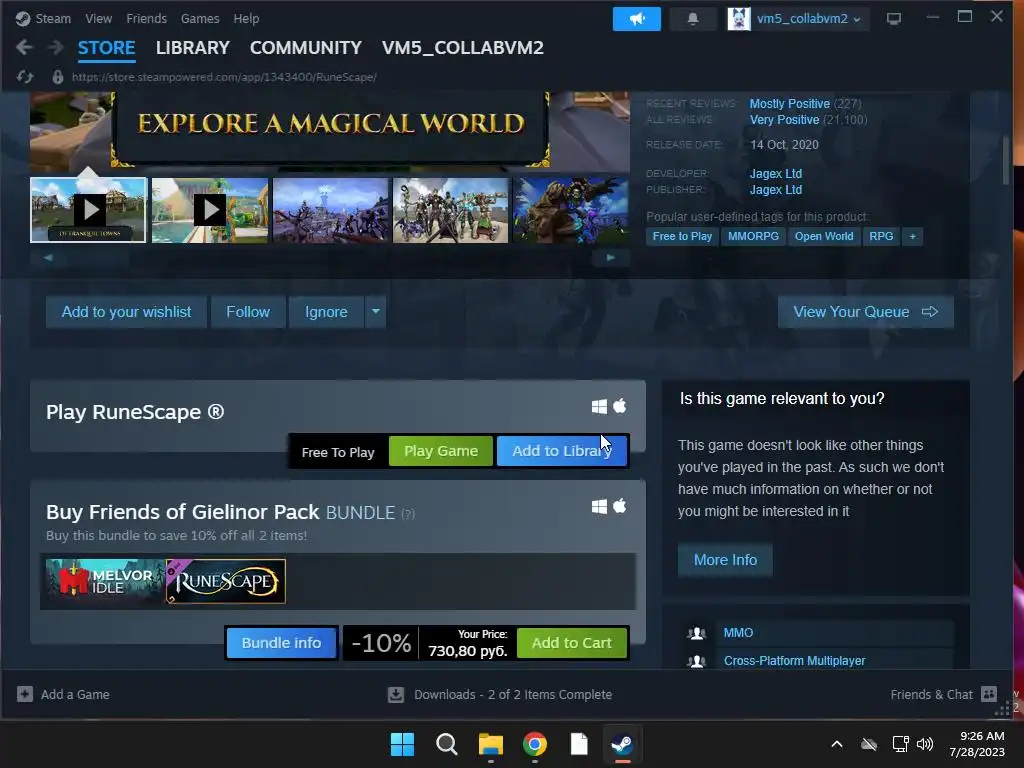Click the Cross-Platform Multiplayer people icon
Viewport: 1024px width, 768px height.
pos(696,660)
